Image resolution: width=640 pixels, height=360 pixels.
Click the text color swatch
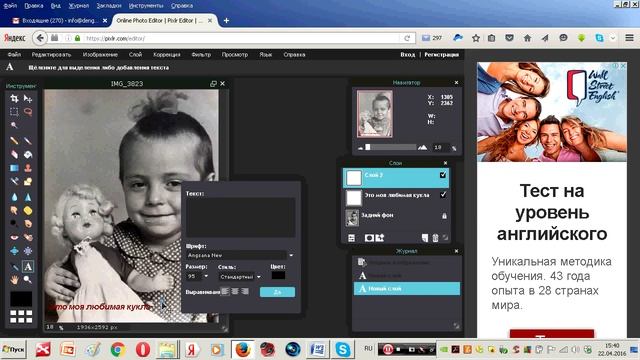(278, 276)
